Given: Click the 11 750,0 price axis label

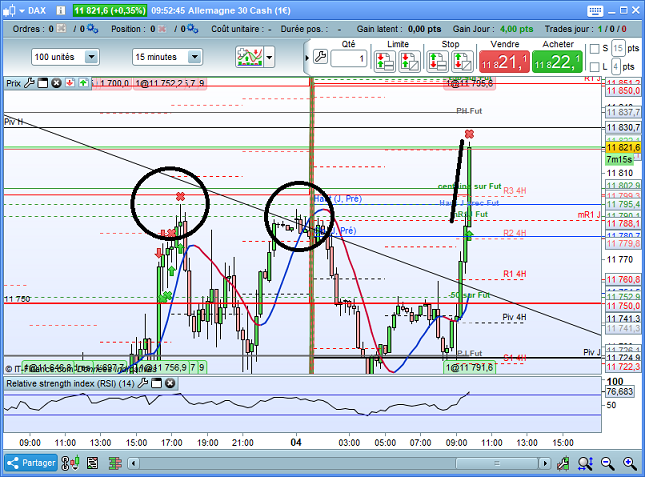Looking at the screenshot, I should pos(622,306).
